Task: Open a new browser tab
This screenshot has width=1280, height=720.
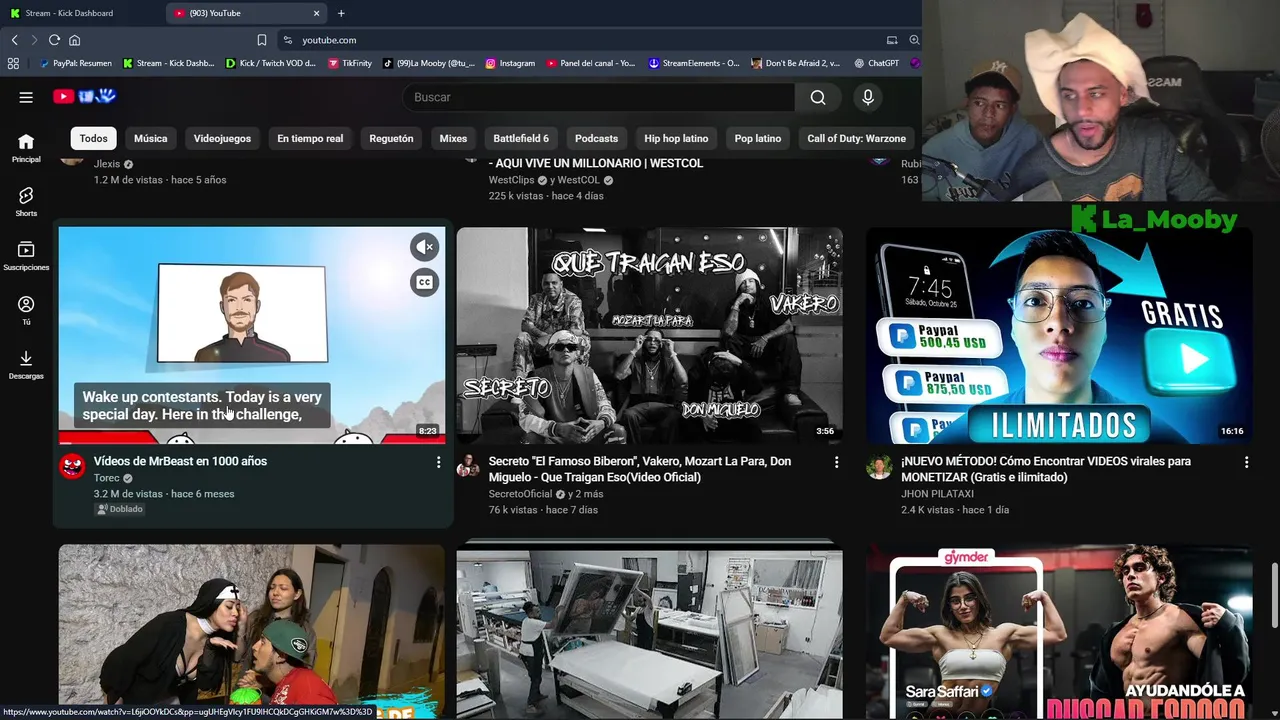Action: point(341,13)
